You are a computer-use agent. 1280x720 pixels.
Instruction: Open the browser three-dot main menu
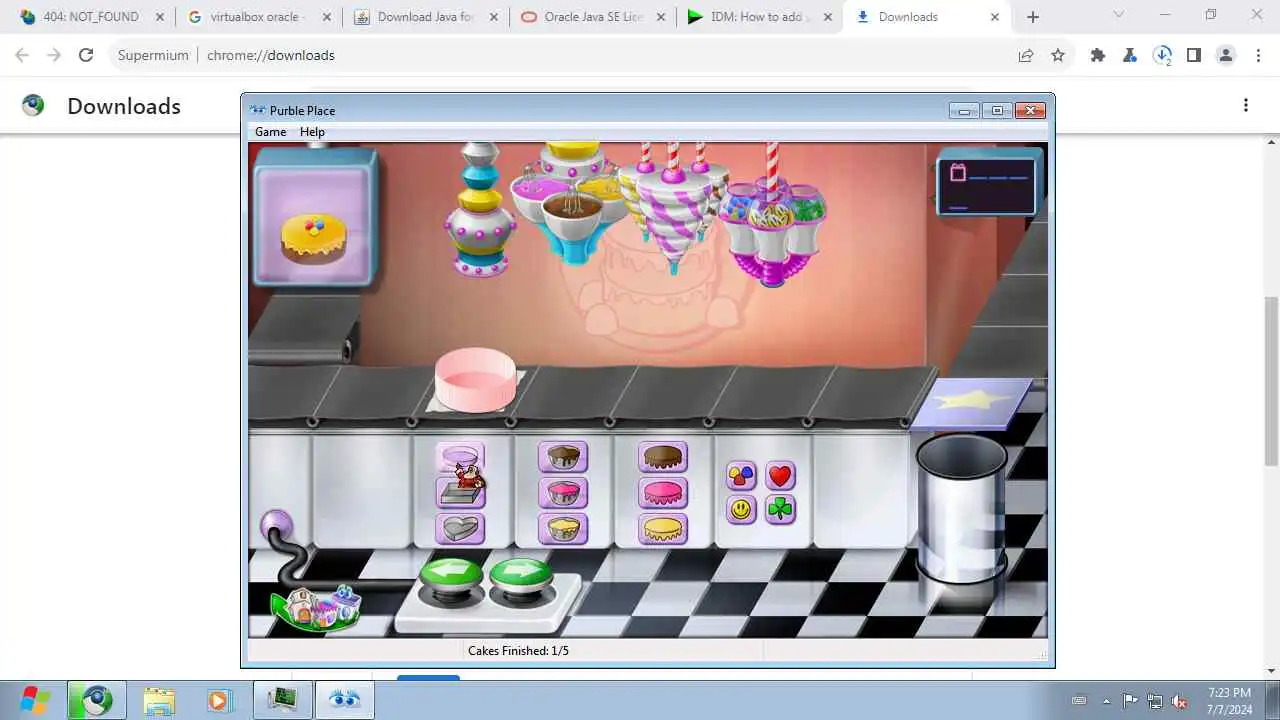1258,55
